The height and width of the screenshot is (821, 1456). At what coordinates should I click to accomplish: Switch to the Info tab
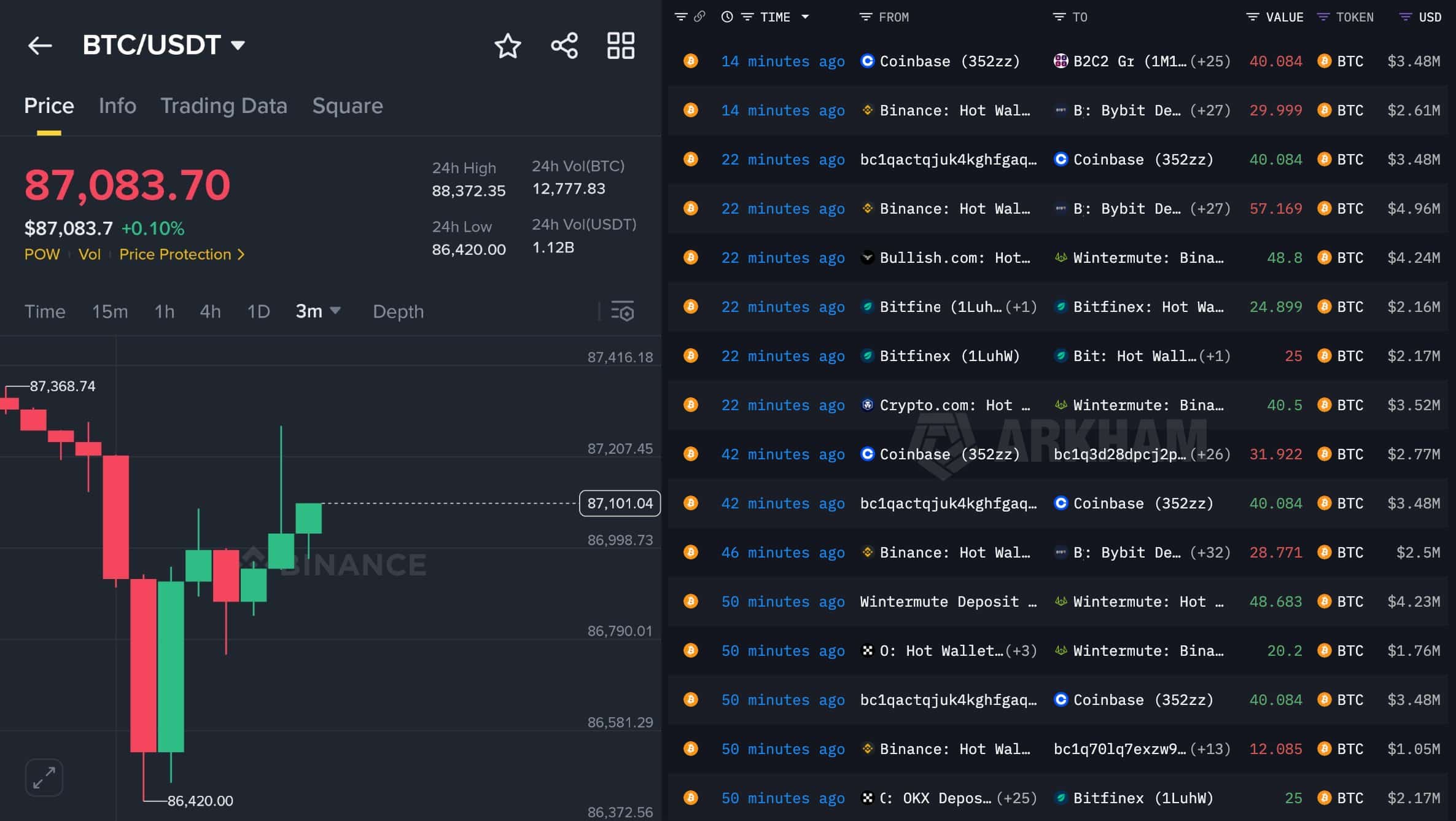(117, 106)
